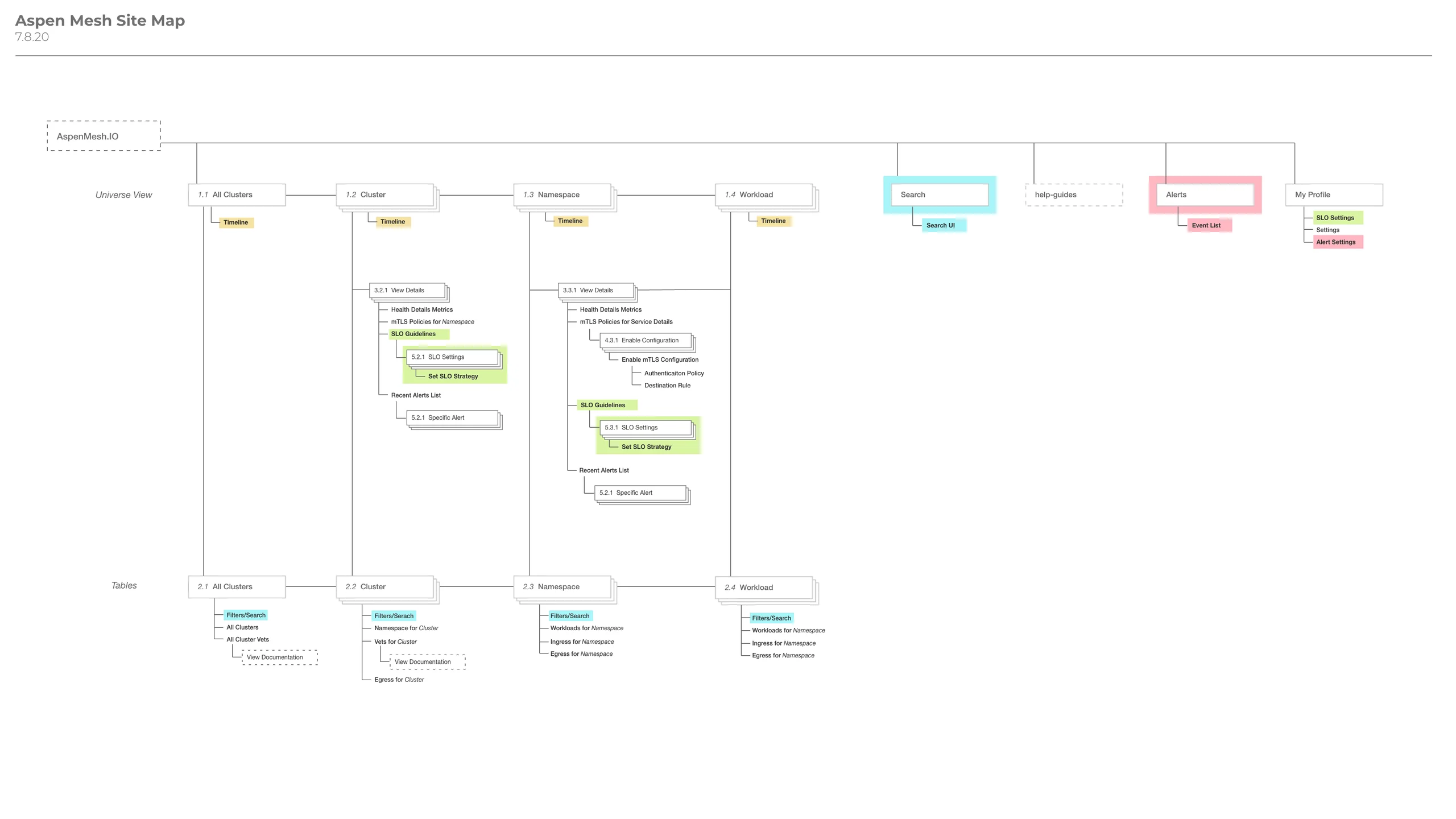
Task: Select the 1.1 All Clusters box
Action: point(237,195)
